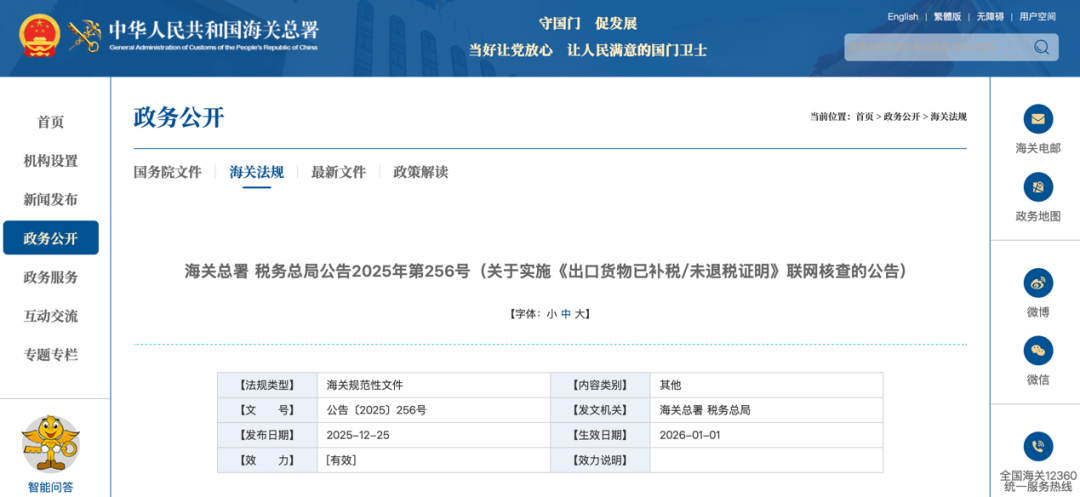Click 首页 in the breadcrumb path
1080x497 pixels.
pyautogui.click(x=864, y=117)
